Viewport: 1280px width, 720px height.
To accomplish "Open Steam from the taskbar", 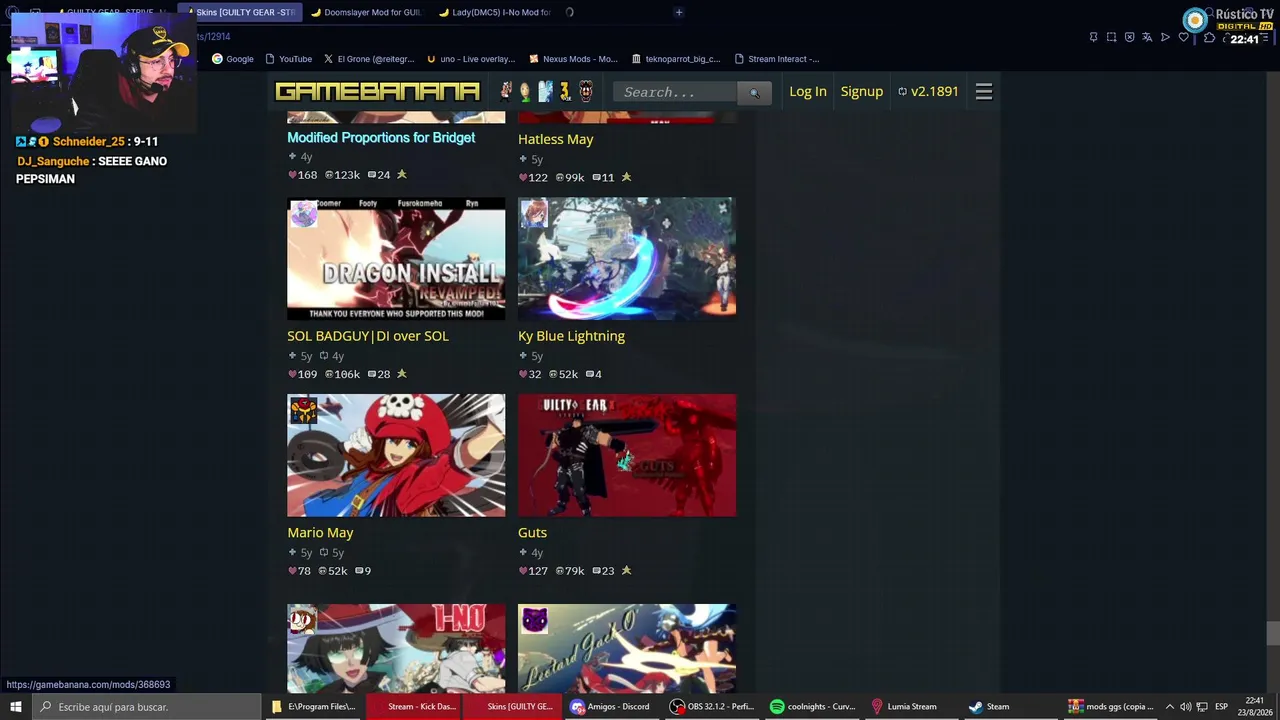I will 990,707.
